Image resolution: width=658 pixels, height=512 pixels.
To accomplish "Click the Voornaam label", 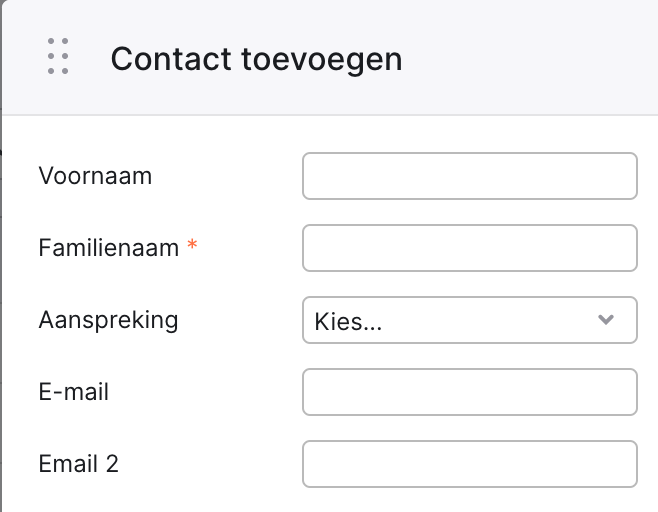I will [x=95, y=175].
